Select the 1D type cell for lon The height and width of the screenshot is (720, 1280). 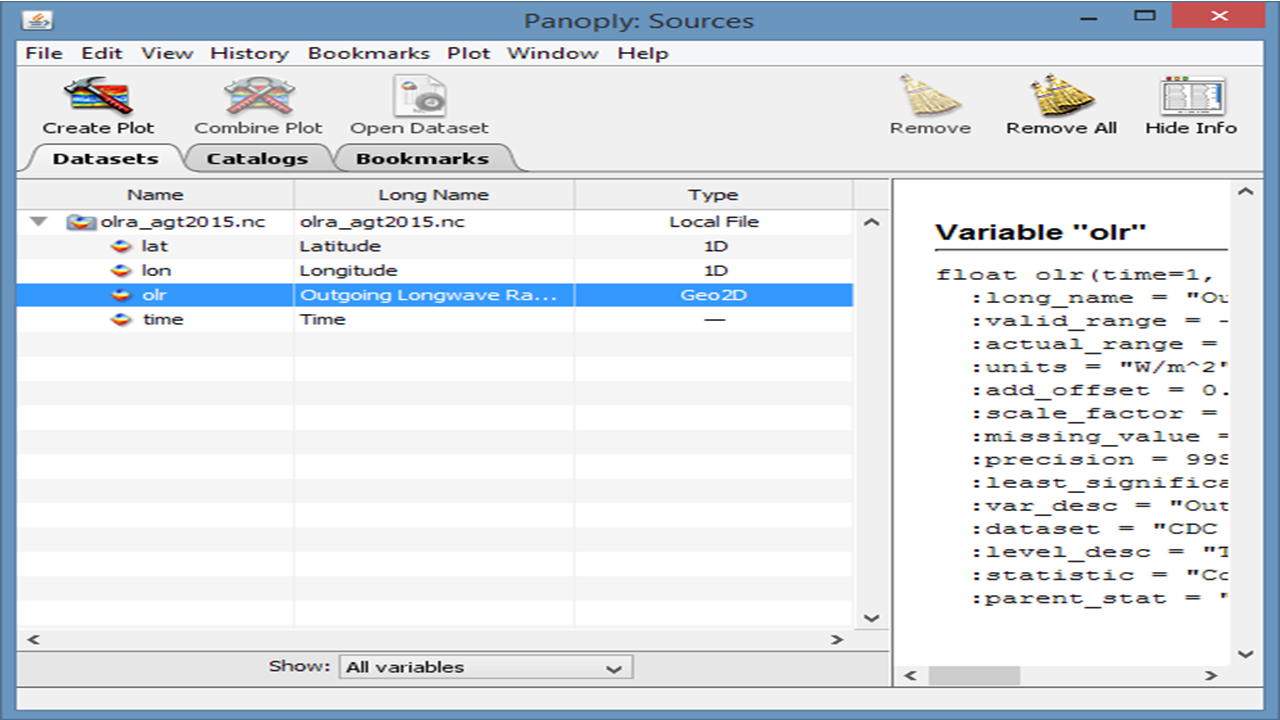coord(713,271)
